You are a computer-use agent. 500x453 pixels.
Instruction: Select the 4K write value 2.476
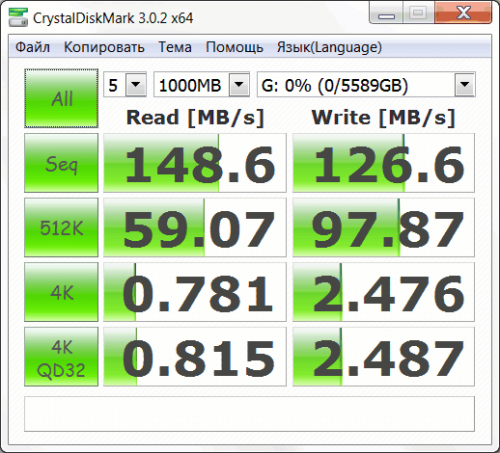(383, 292)
